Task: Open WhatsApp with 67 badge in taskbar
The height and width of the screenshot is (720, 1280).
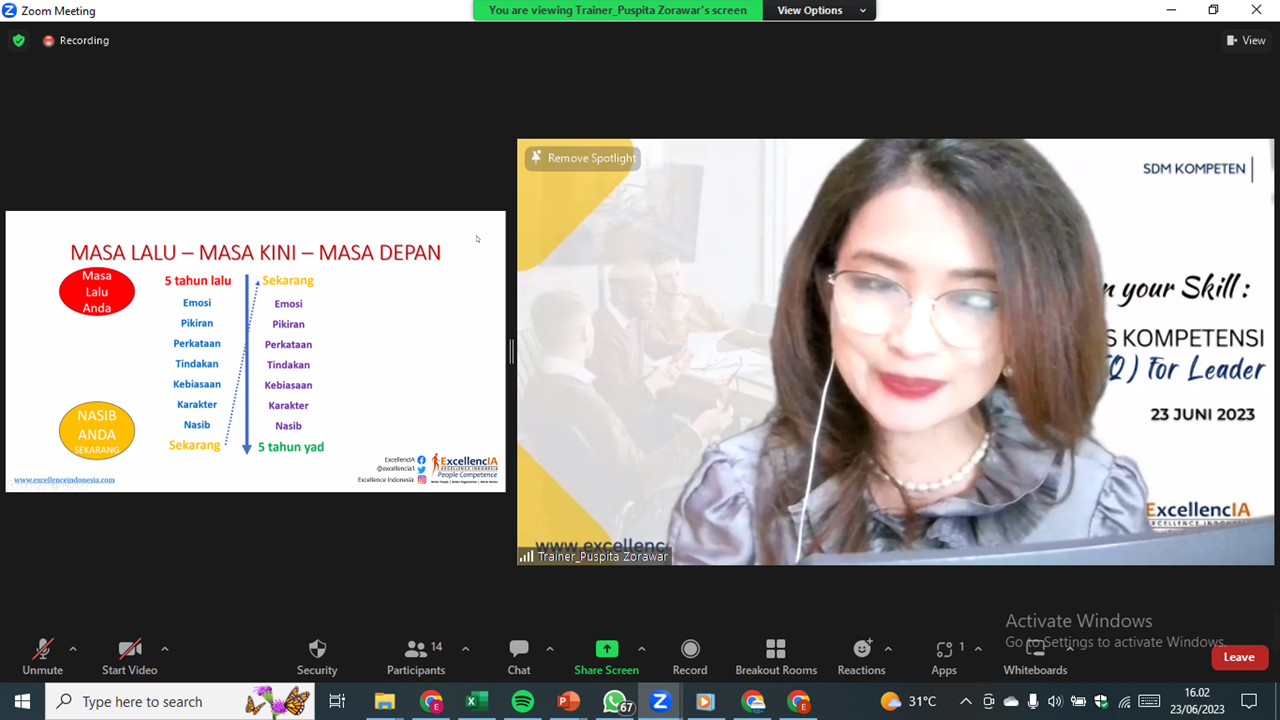Action: [617, 702]
